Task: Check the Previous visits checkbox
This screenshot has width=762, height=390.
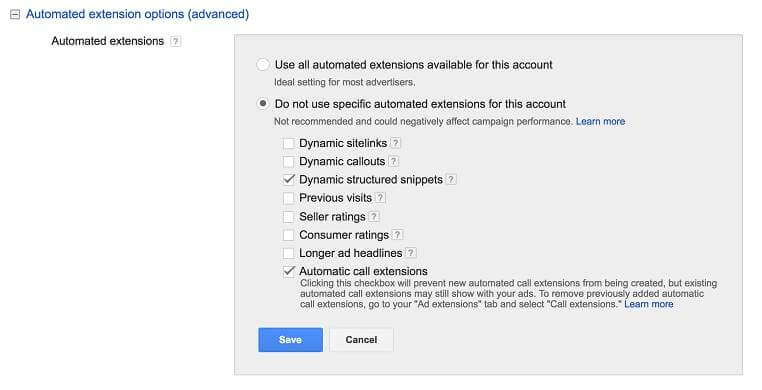Action: [x=289, y=198]
